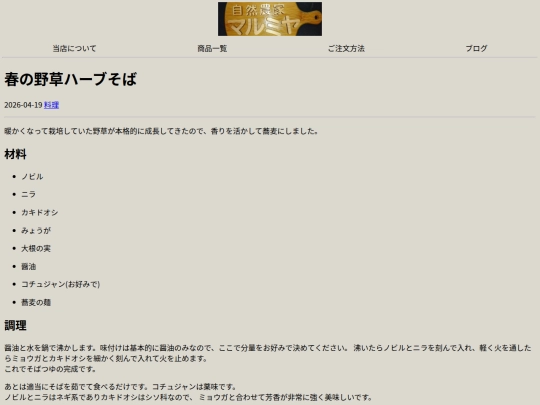Click the コチュジャン(お好みで) list item
Screen dimensions: 540x405
(61, 284)
